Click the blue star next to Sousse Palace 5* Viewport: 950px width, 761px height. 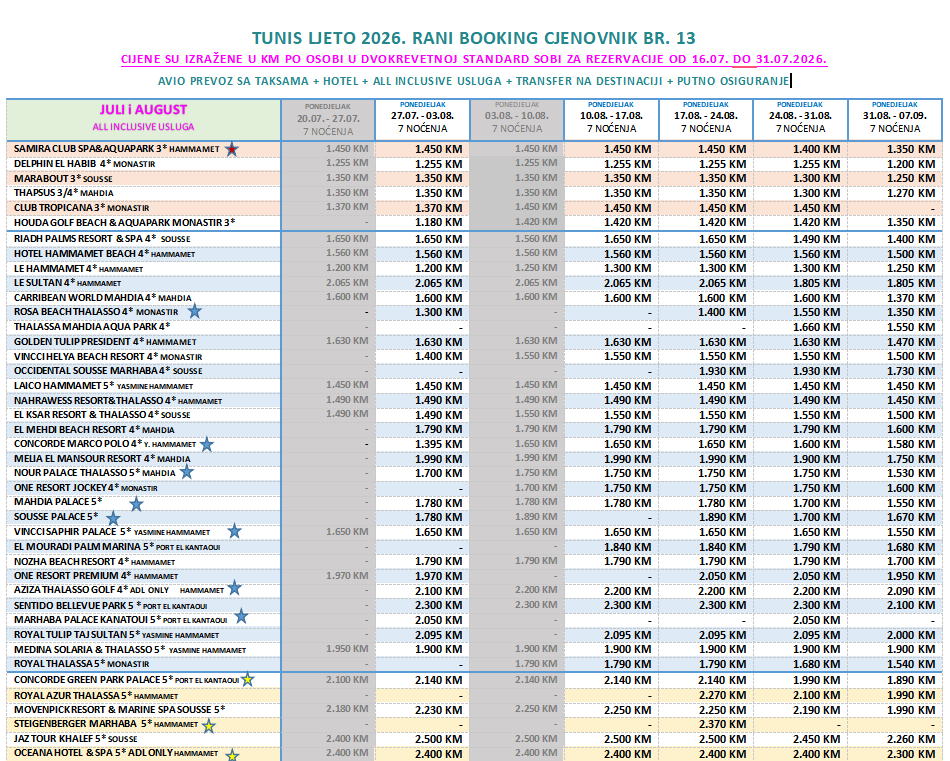pyautogui.click(x=113, y=518)
